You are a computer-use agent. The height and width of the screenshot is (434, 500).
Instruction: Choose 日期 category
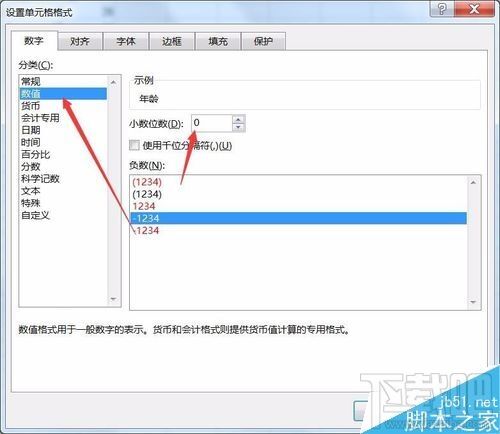63,130
